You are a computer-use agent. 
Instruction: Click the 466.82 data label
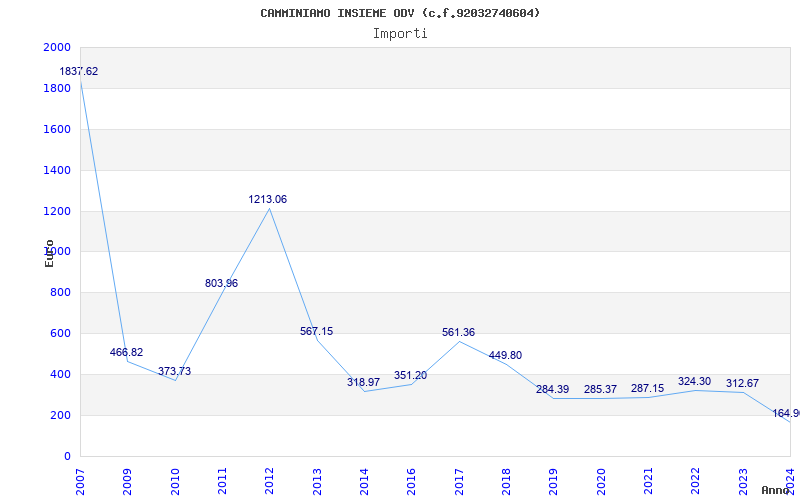(x=127, y=352)
